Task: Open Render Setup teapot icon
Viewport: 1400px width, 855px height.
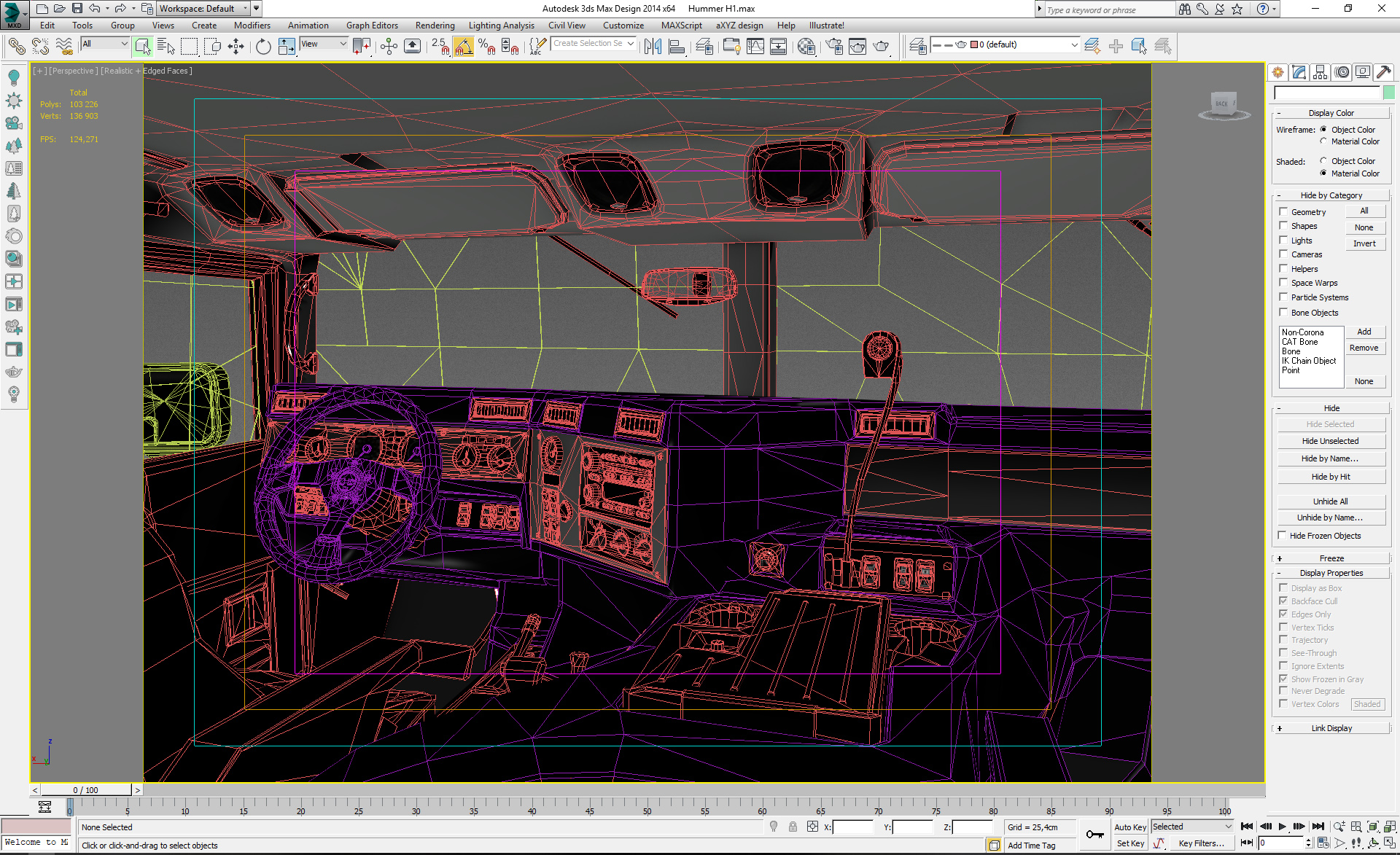Action: [834, 47]
